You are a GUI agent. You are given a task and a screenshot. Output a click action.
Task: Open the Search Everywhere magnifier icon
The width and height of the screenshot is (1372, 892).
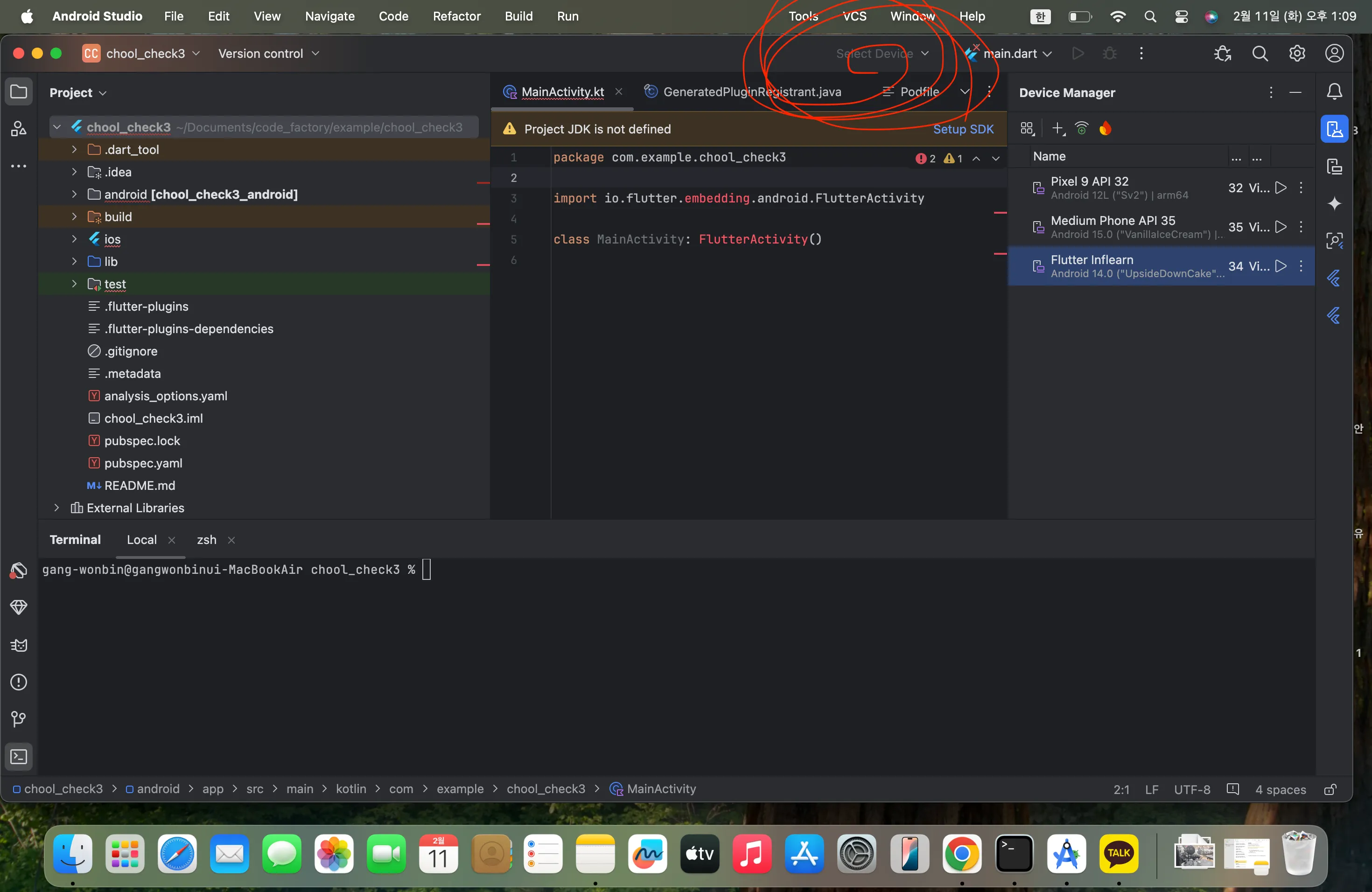[x=1260, y=54]
